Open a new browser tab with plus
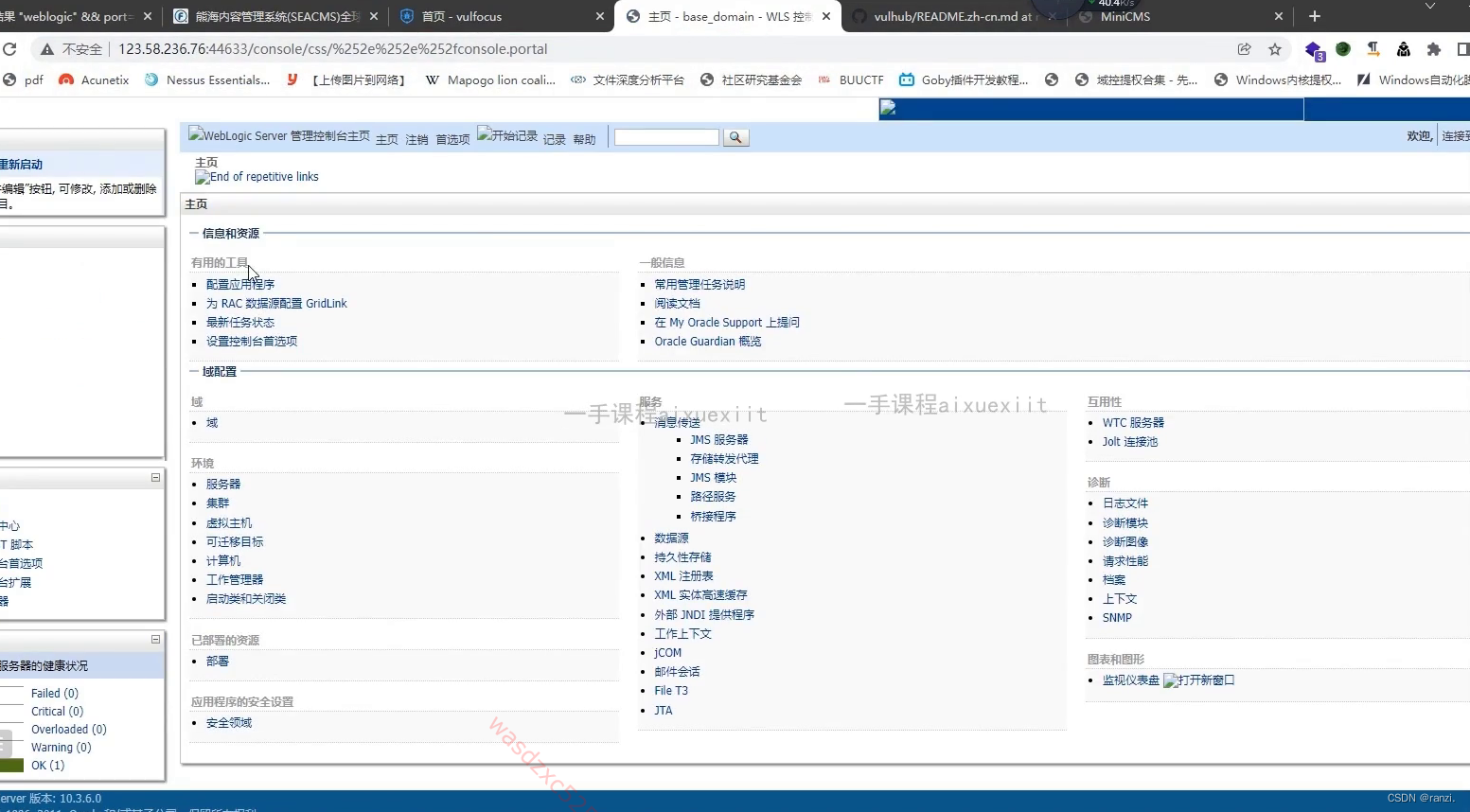Viewport: 1470px width, 812px height. [1314, 16]
